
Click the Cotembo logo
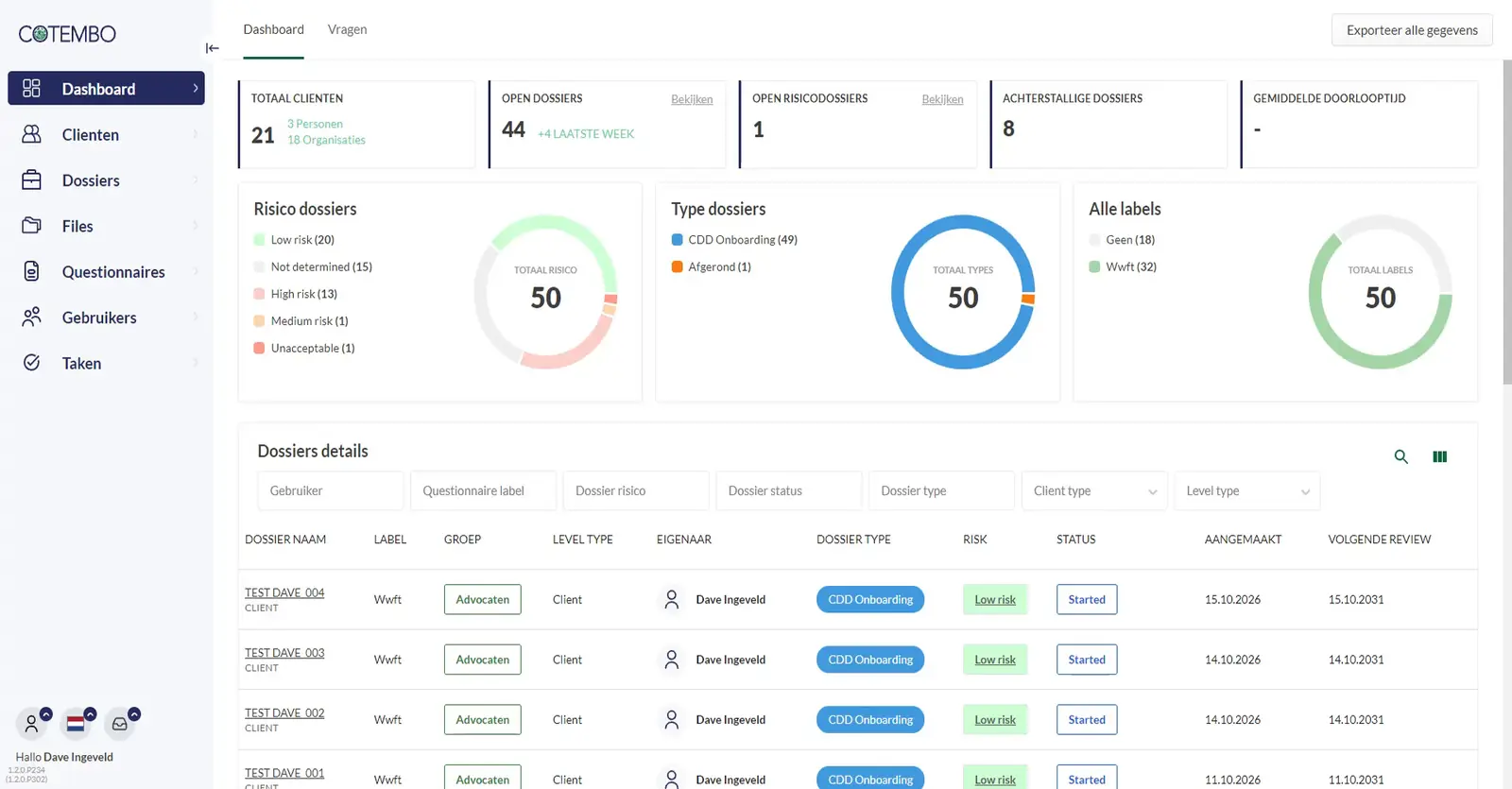click(67, 34)
